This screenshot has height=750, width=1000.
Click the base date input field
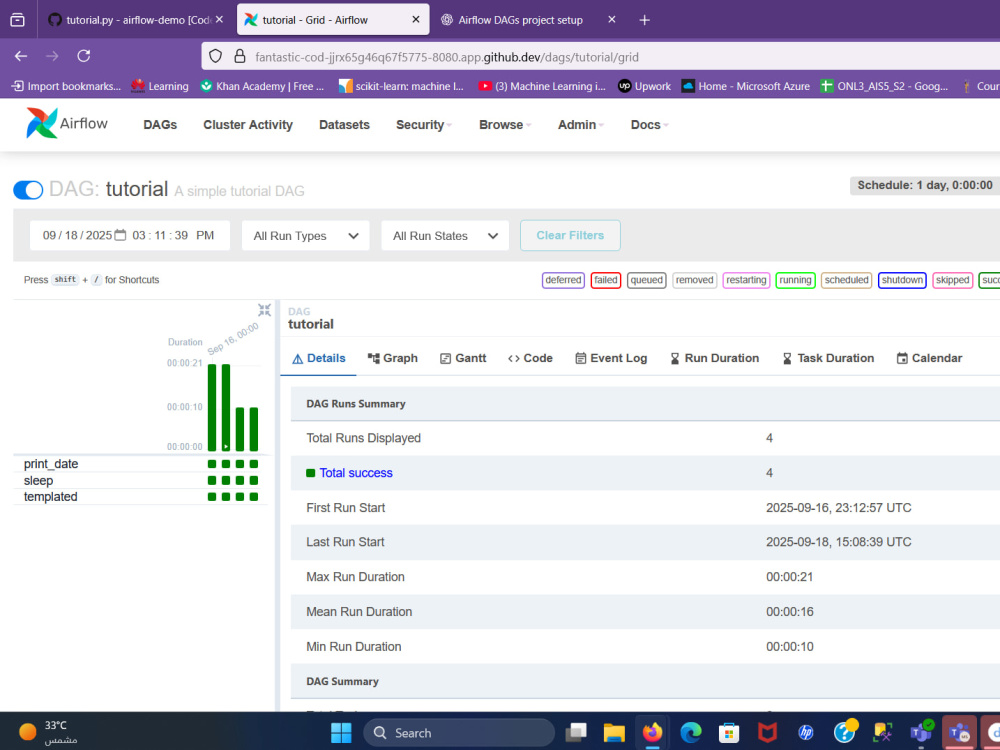point(129,235)
